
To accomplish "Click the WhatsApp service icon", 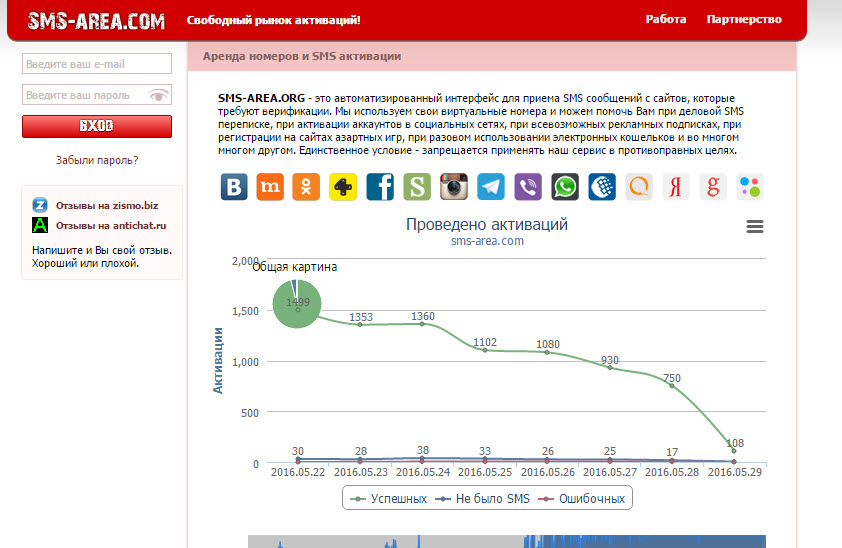I will pyautogui.click(x=565, y=187).
